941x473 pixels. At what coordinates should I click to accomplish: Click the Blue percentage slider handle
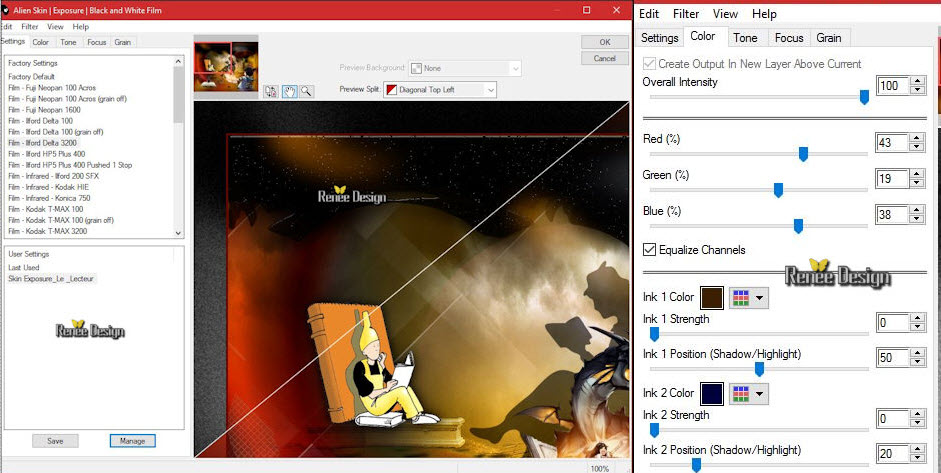pos(798,226)
